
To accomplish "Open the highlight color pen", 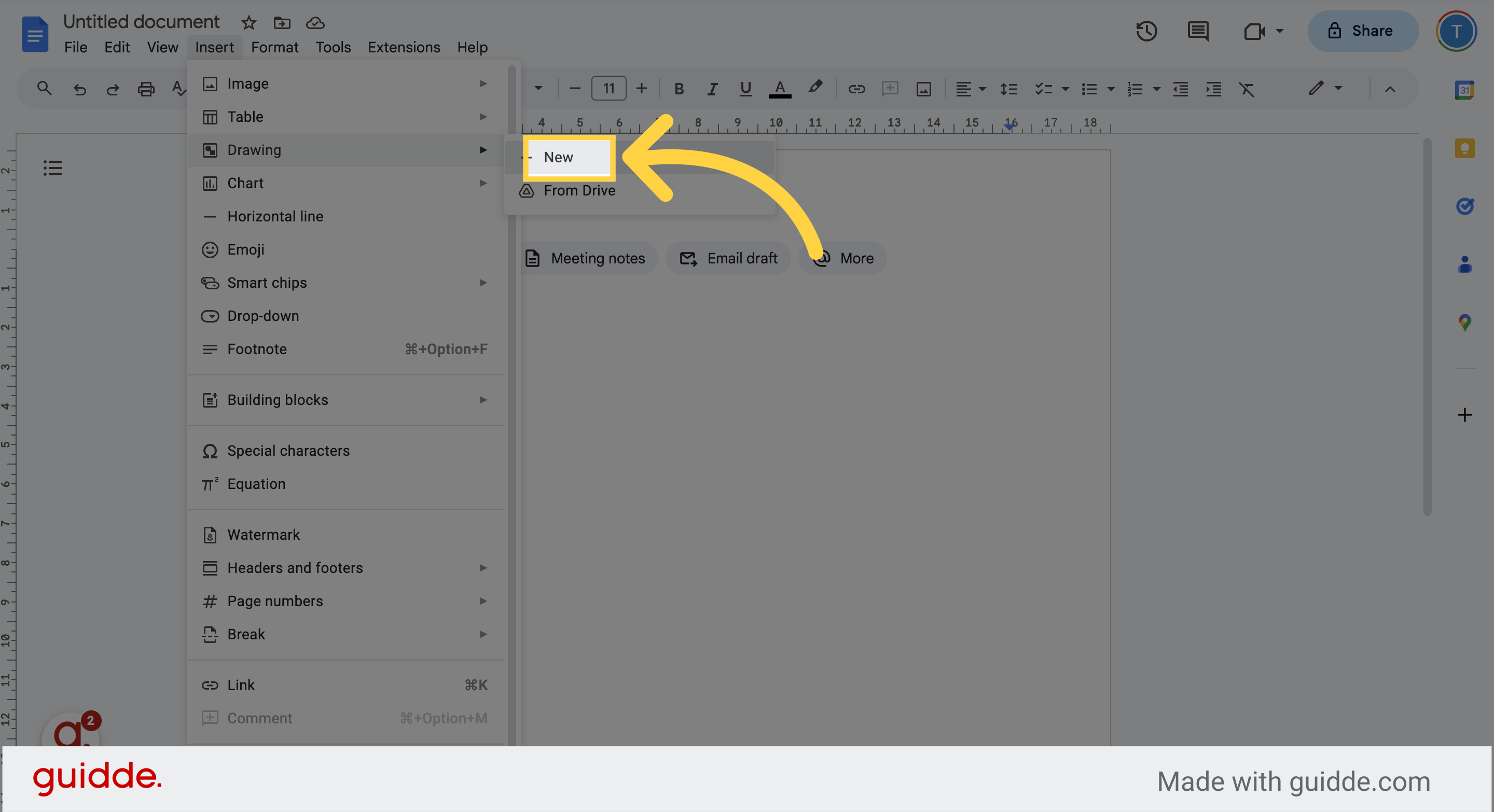I will tap(815, 88).
